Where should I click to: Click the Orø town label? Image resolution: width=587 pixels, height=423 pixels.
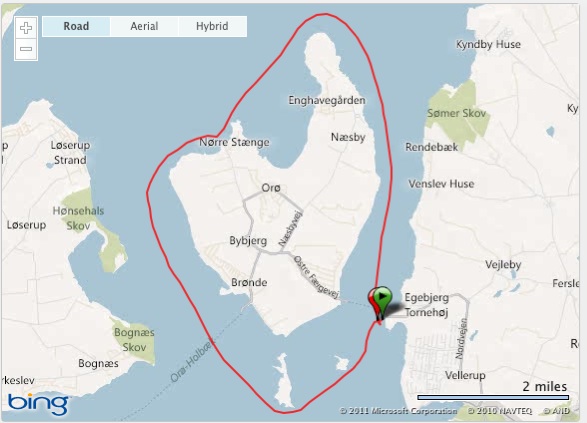pos(271,188)
